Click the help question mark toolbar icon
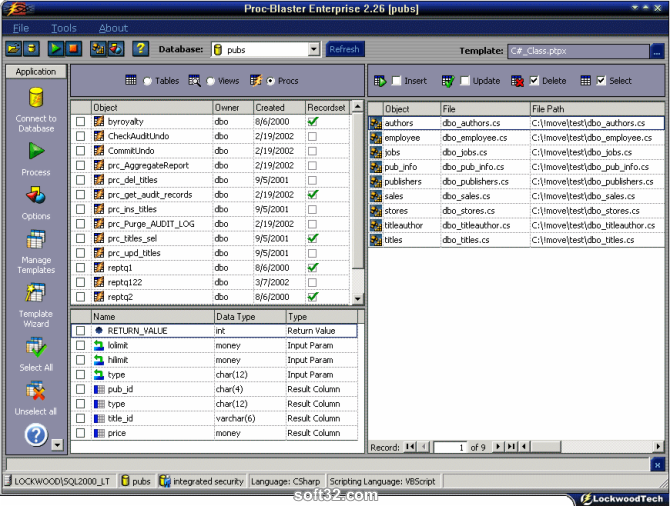The image size is (670, 506). (x=140, y=49)
